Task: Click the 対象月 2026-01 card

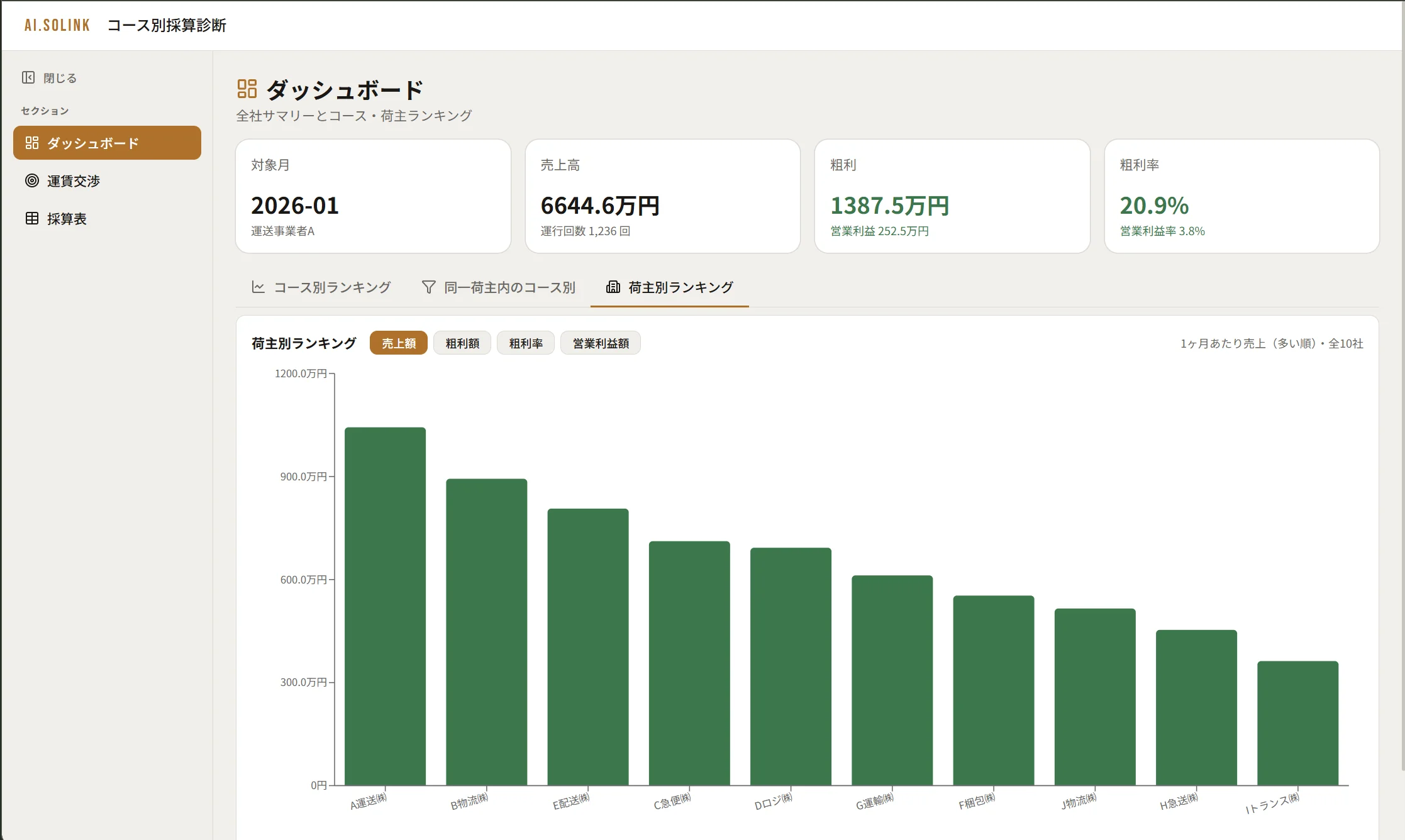Action: [373, 196]
